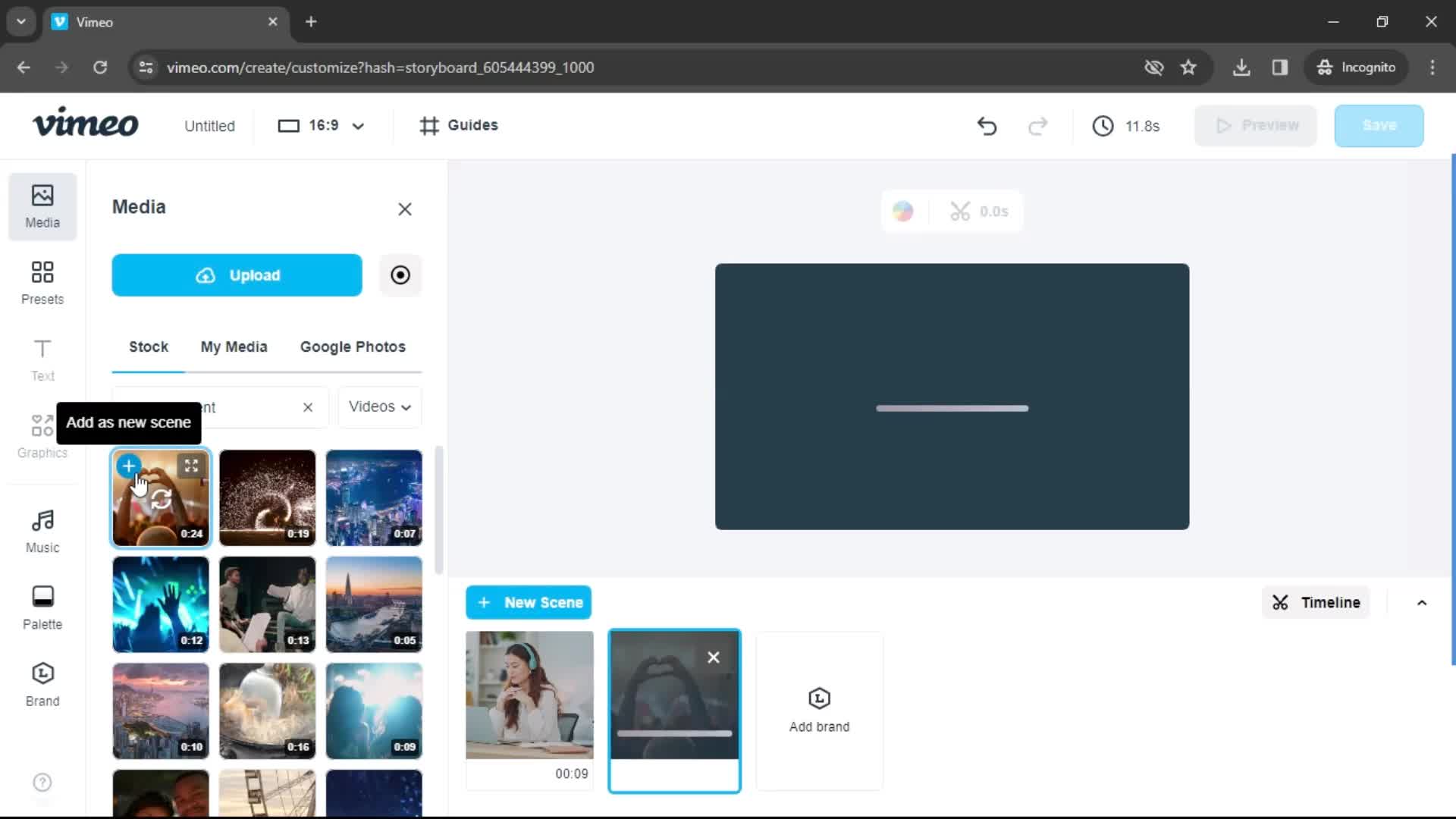
Task: Open the Graphics sidebar section
Action: coord(42,437)
